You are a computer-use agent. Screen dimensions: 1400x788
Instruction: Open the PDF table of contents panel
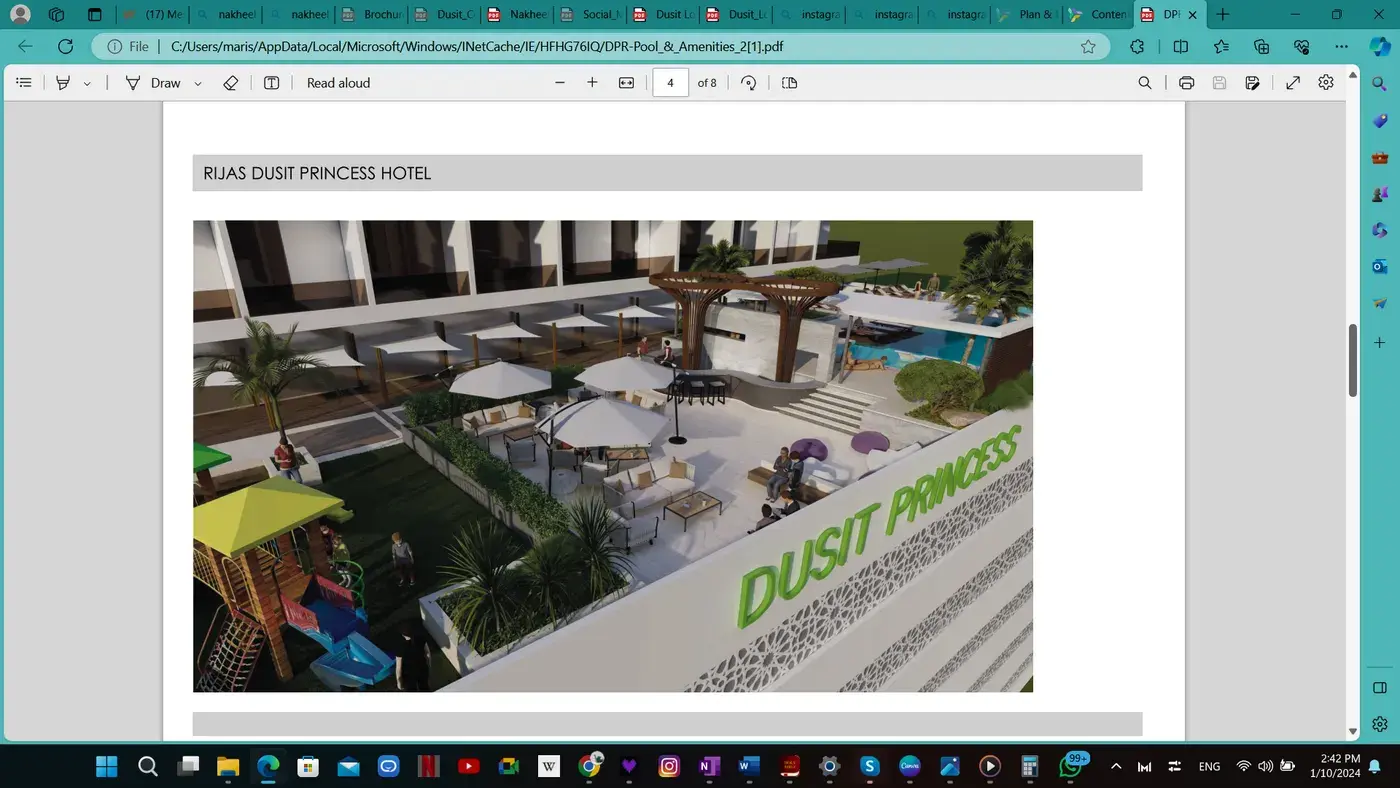click(24, 83)
